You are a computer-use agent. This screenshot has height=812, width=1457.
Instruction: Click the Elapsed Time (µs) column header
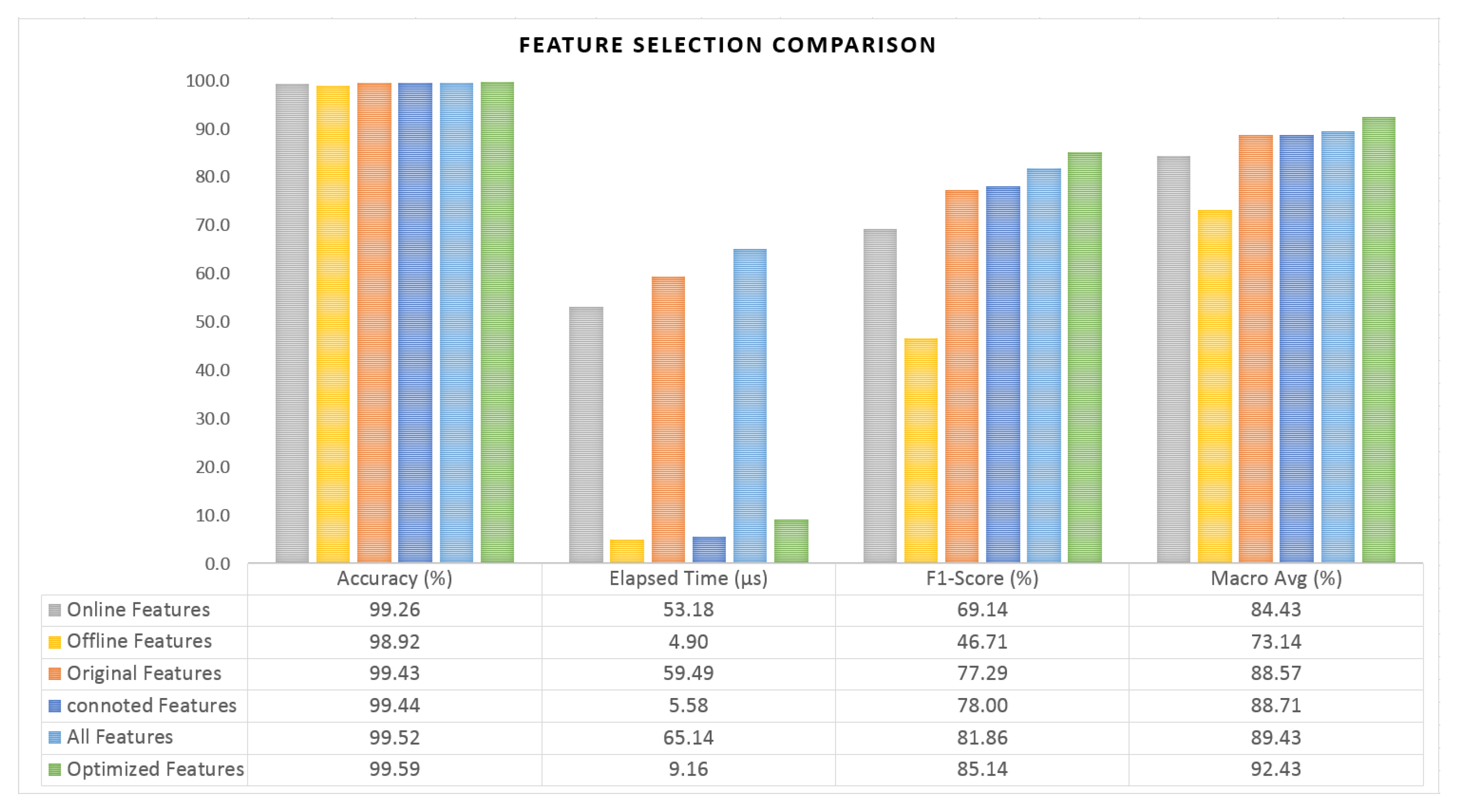pos(688,578)
